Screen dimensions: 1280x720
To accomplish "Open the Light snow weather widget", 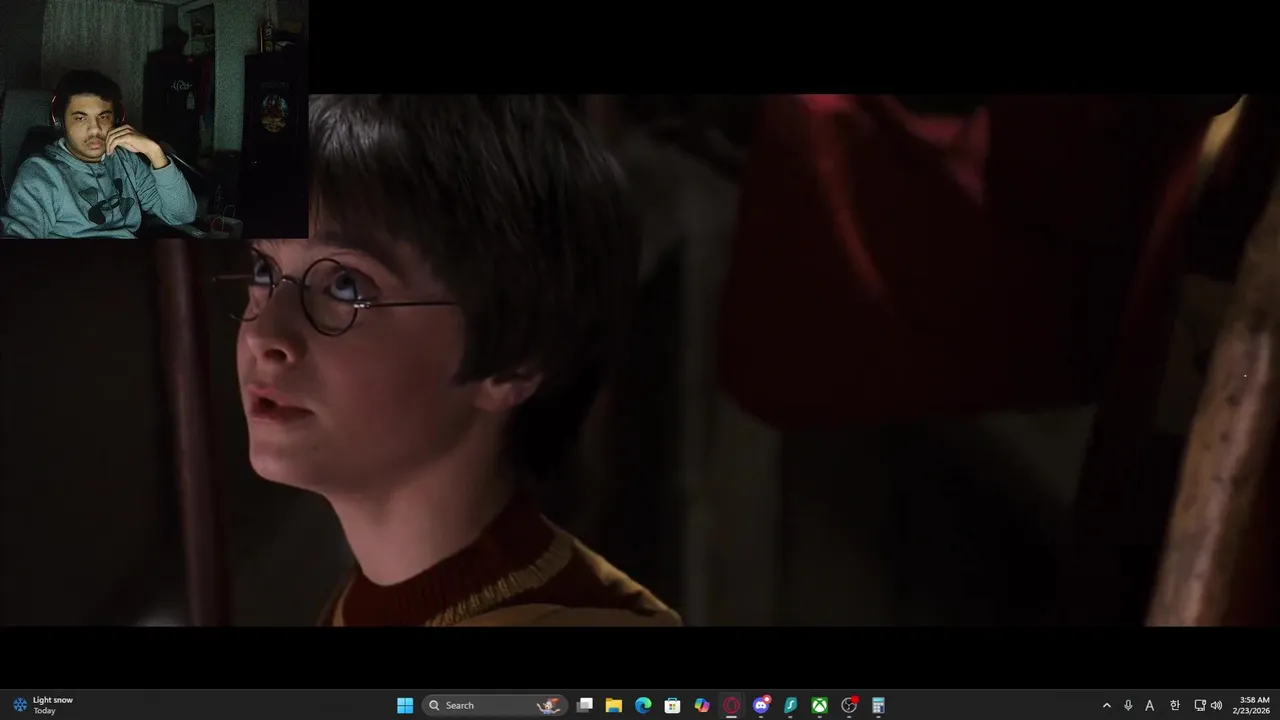I will coord(43,705).
